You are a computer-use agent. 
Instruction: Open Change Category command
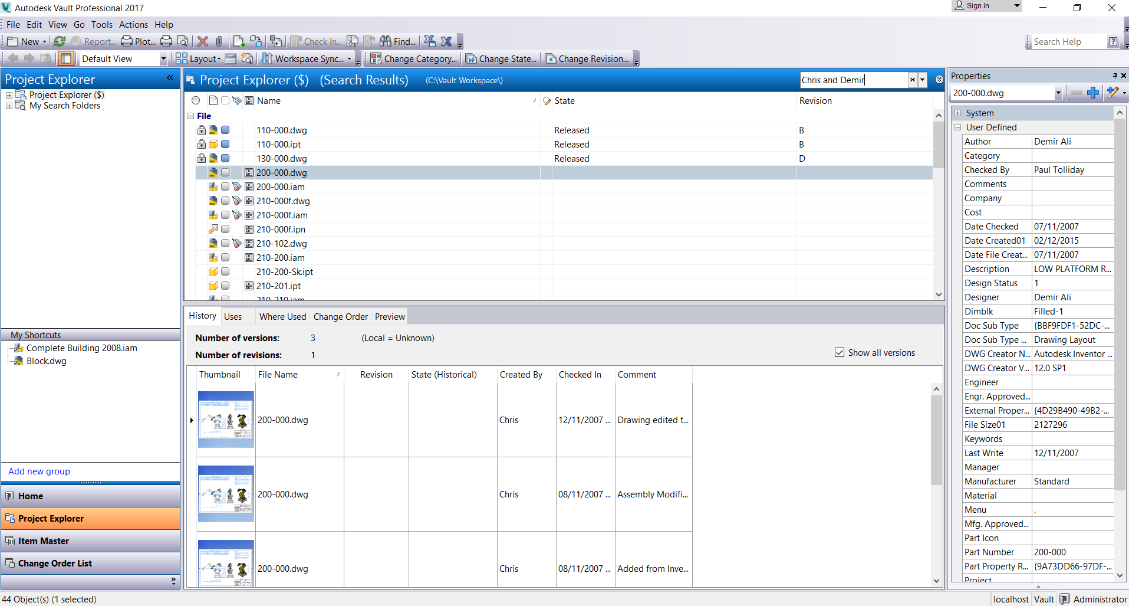click(x=413, y=59)
